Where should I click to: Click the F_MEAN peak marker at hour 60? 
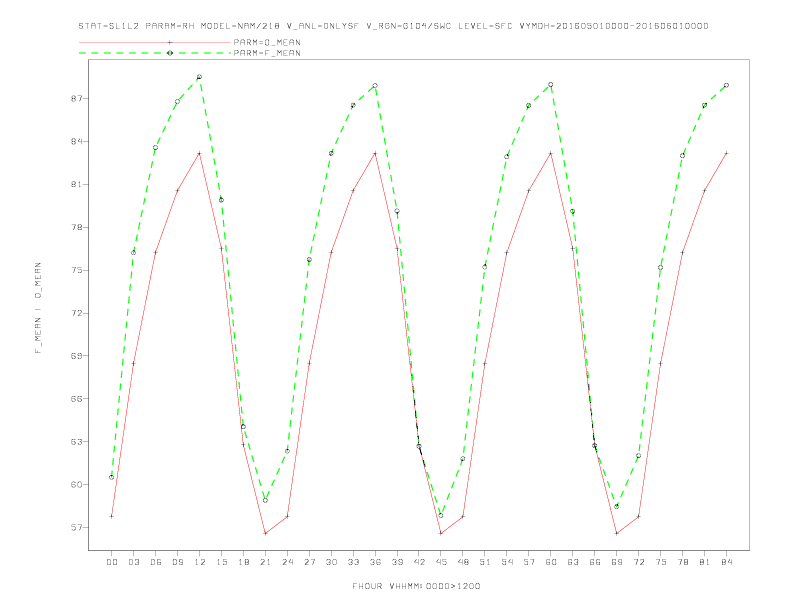click(551, 85)
